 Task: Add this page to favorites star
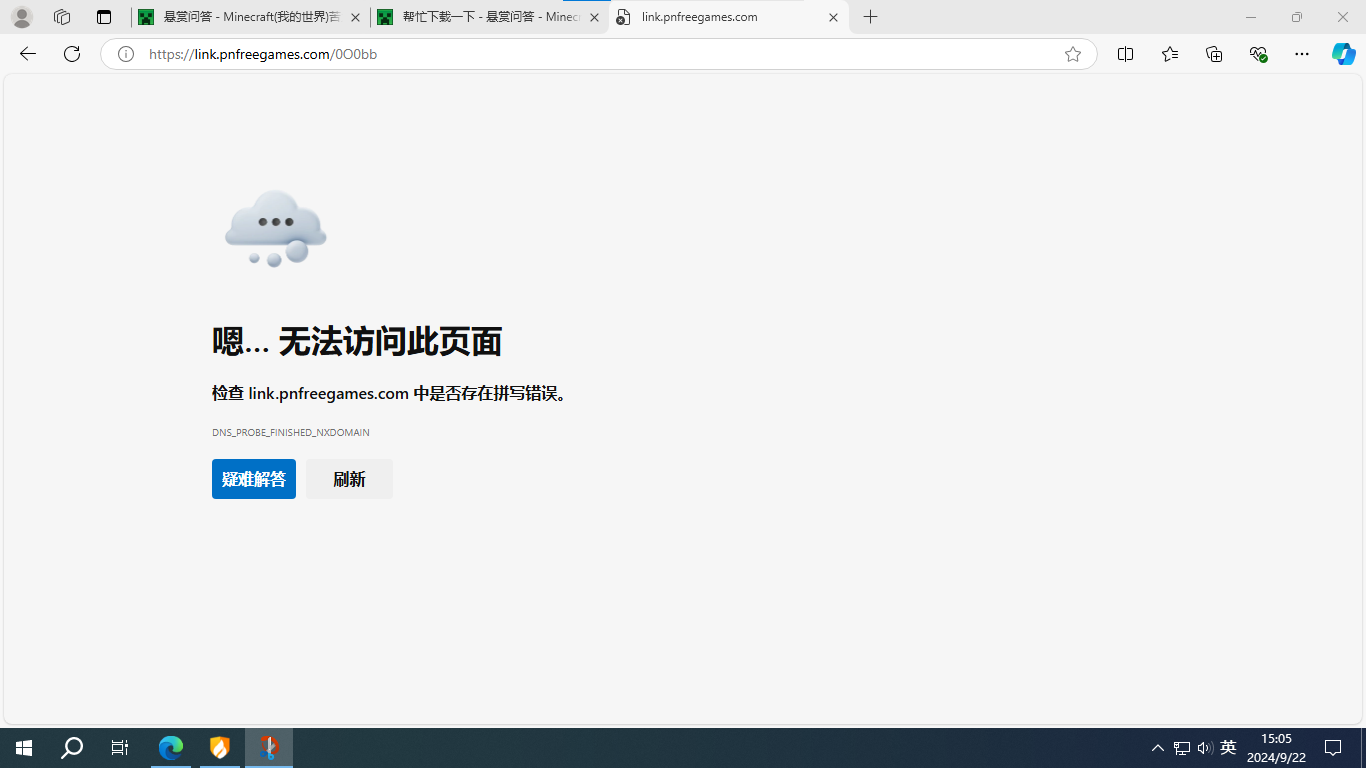click(1073, 54)
